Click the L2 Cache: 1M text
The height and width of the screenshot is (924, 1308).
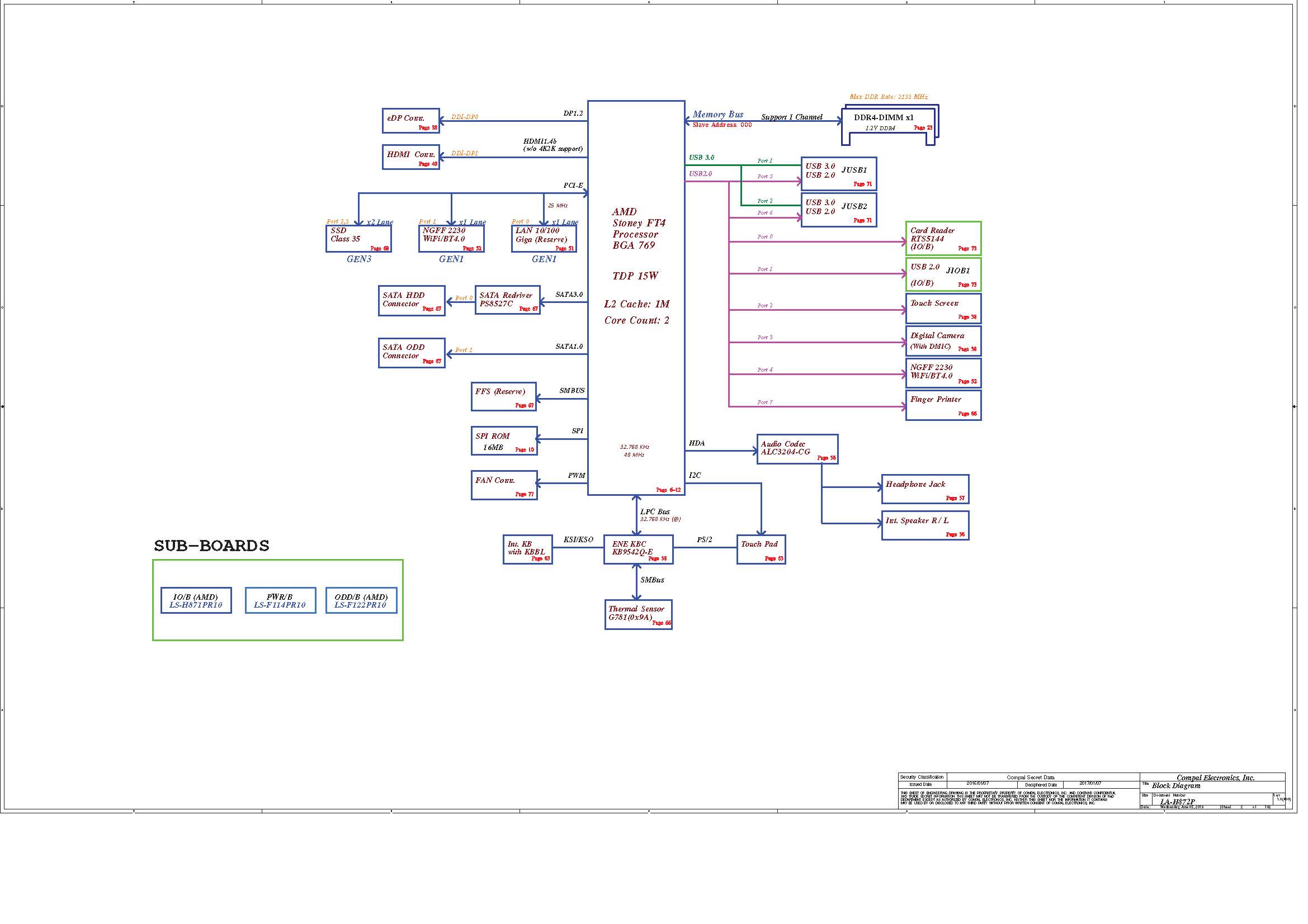tap(637, 304)
